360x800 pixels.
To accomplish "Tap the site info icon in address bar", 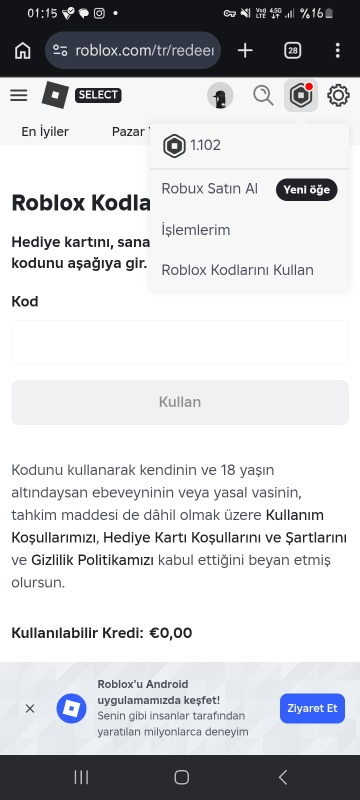I will click(60, 51).
